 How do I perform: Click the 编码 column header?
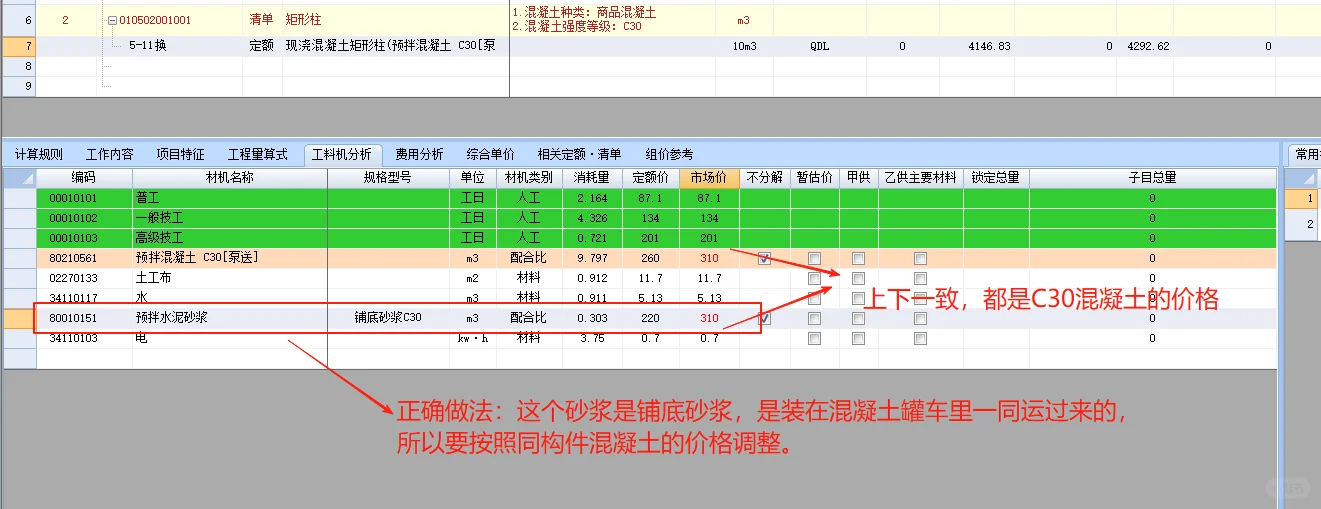[x=84, y=178]
